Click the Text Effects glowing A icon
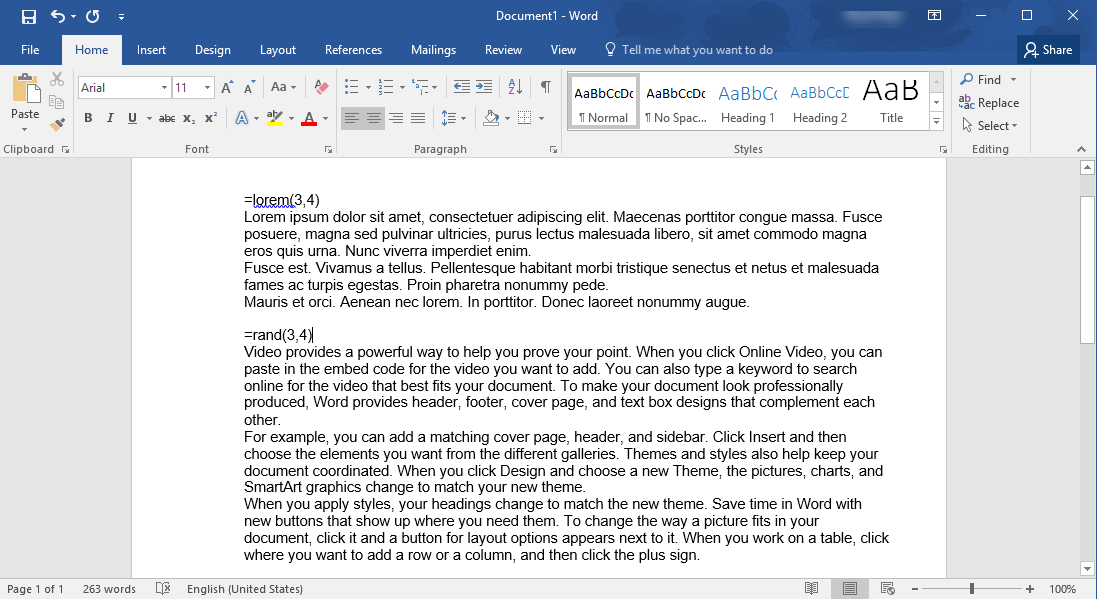 coord(241,118)
